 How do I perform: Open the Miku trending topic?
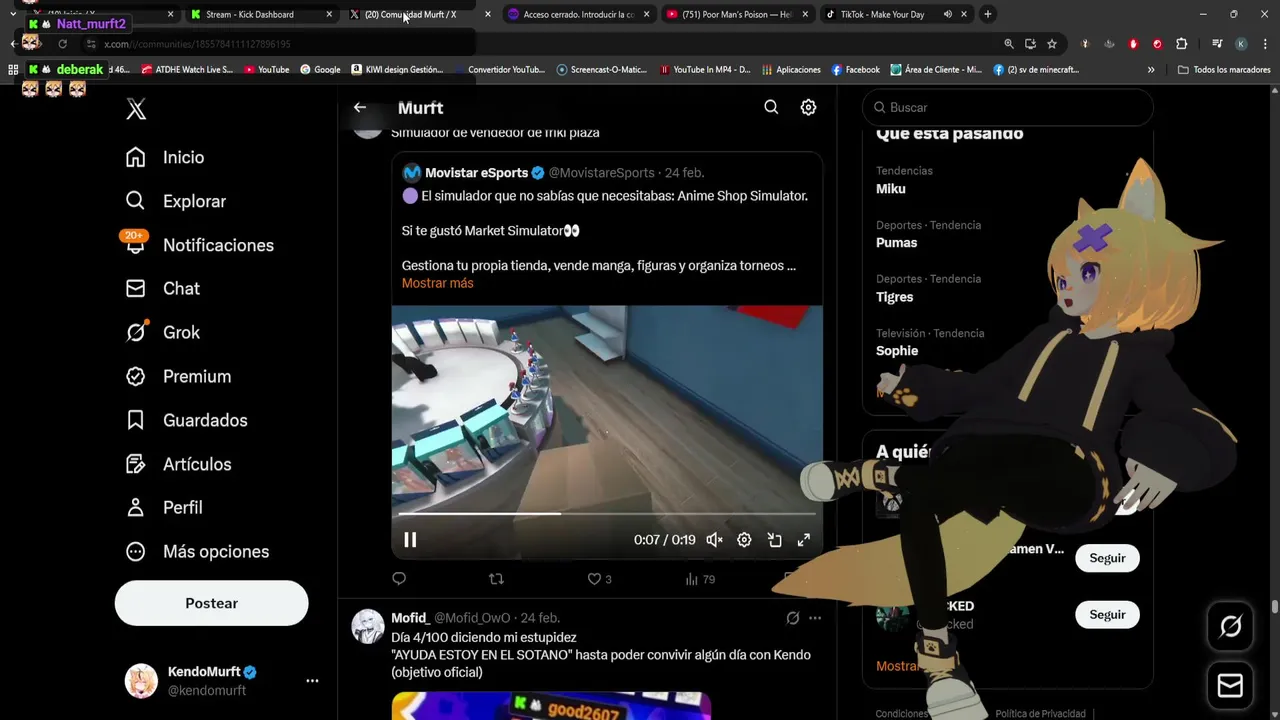tap(891, 189)
